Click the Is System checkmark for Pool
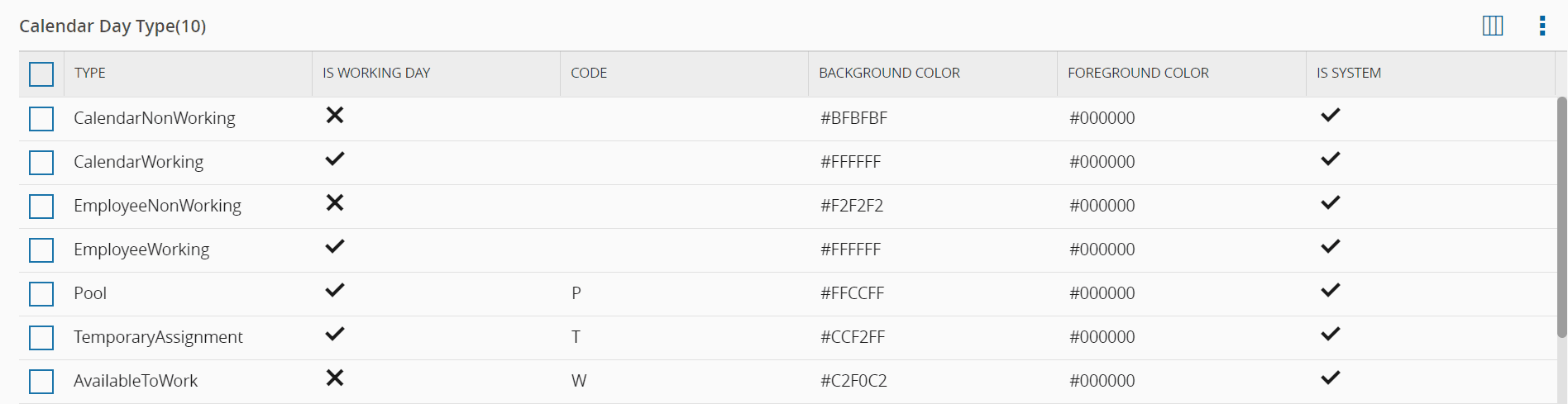This screenshot has height=404, width=1568. click(1330, 291)
